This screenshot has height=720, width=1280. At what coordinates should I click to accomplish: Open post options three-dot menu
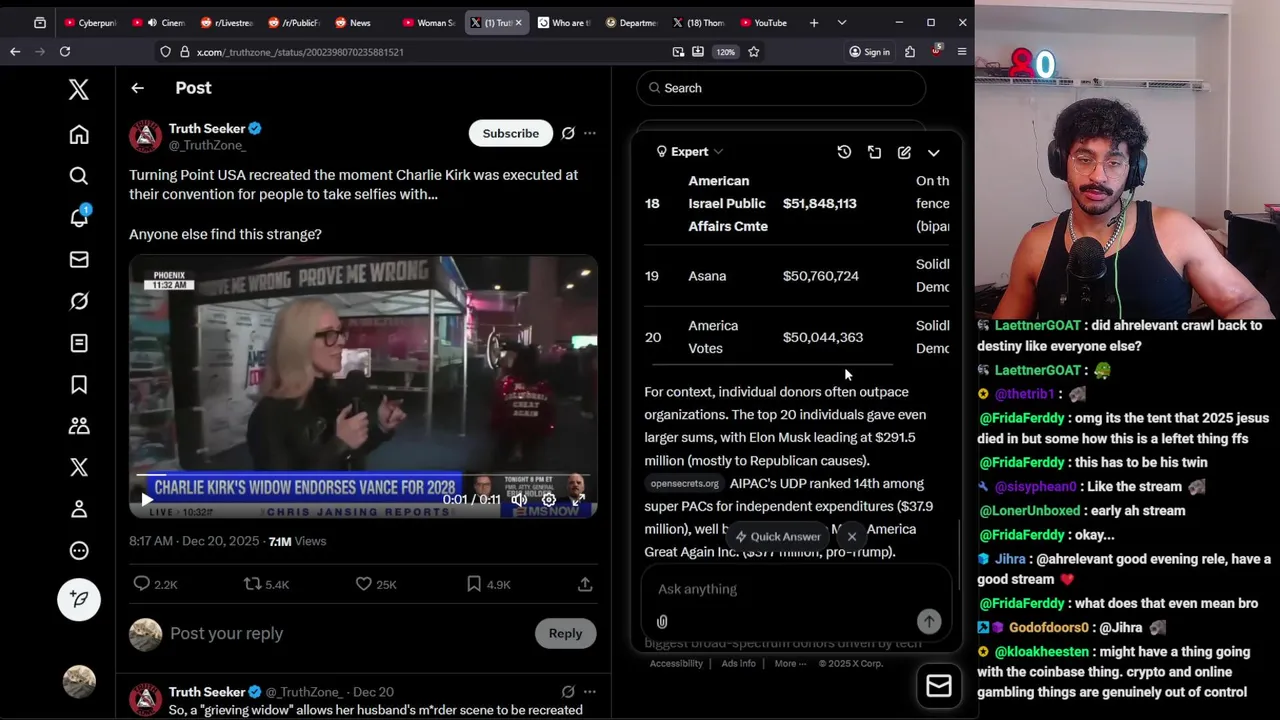tap(590, 133)
